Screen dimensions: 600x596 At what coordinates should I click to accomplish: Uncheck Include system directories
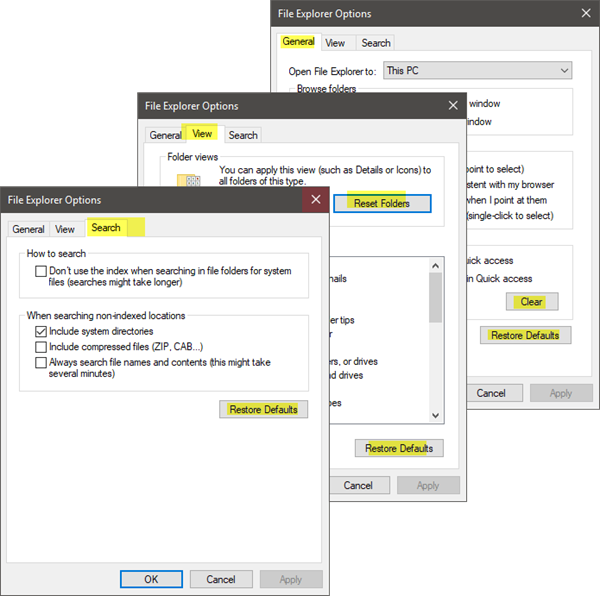point(41,331)
